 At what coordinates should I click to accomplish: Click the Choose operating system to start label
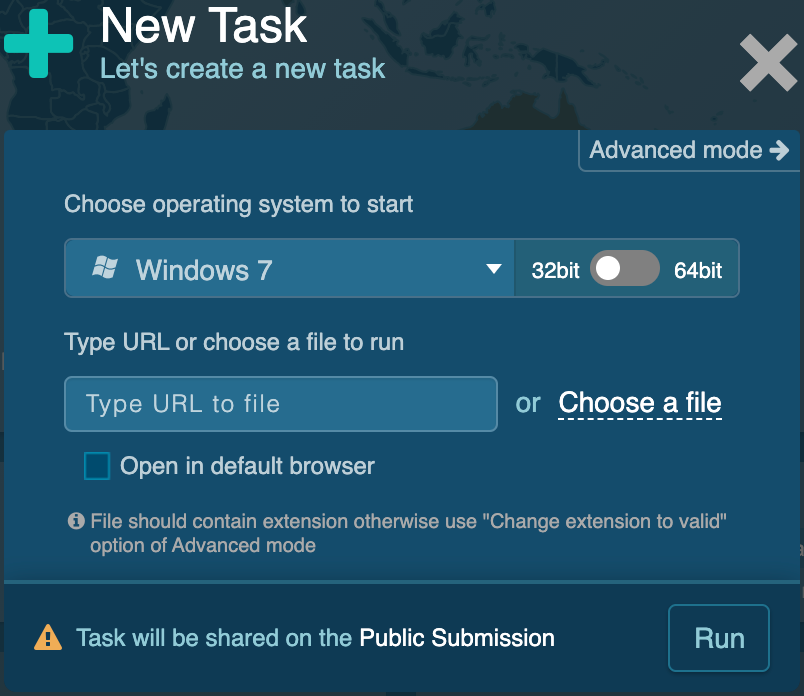pos(239,204)
